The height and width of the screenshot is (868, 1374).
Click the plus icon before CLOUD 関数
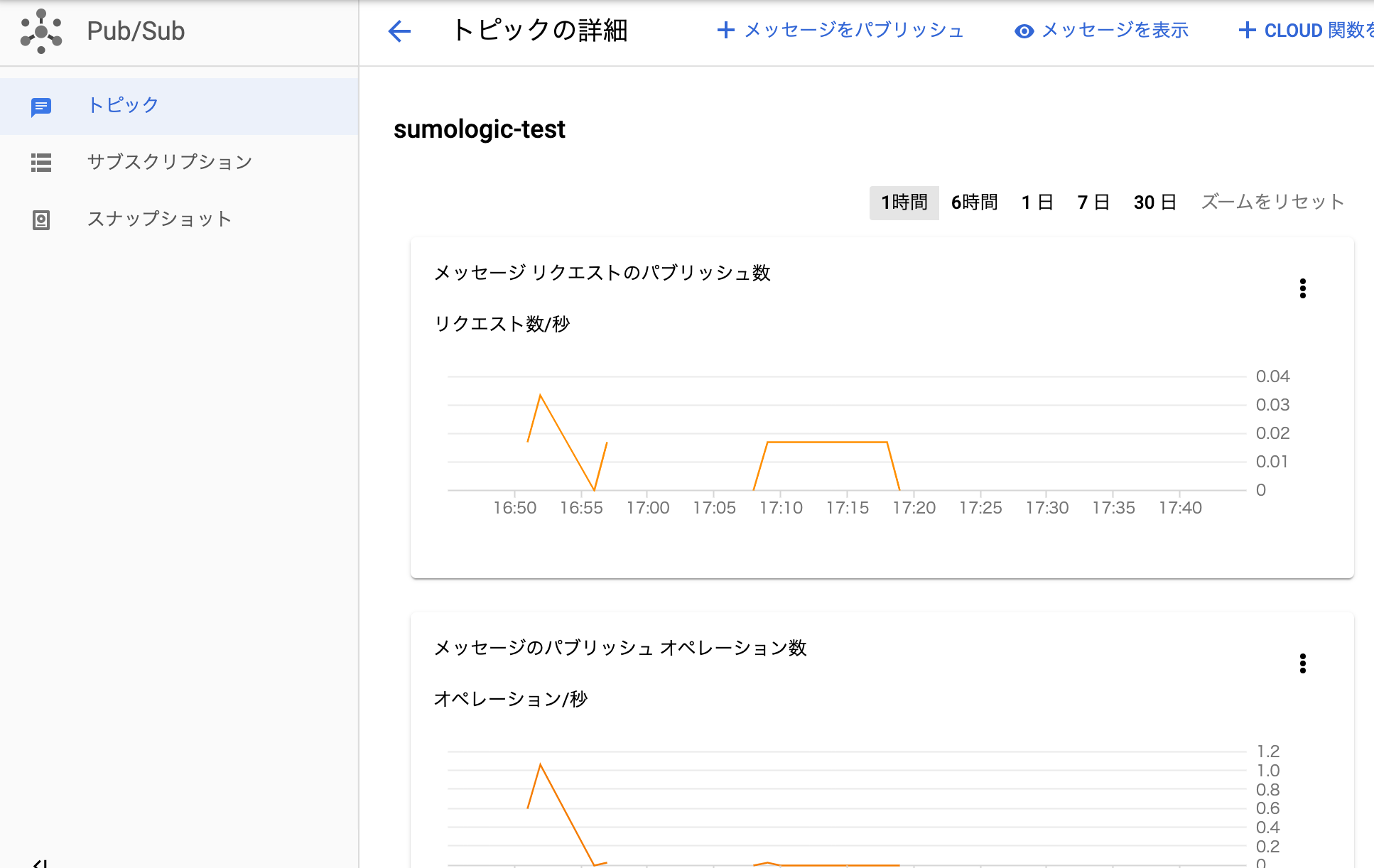tap(1248, 30)
